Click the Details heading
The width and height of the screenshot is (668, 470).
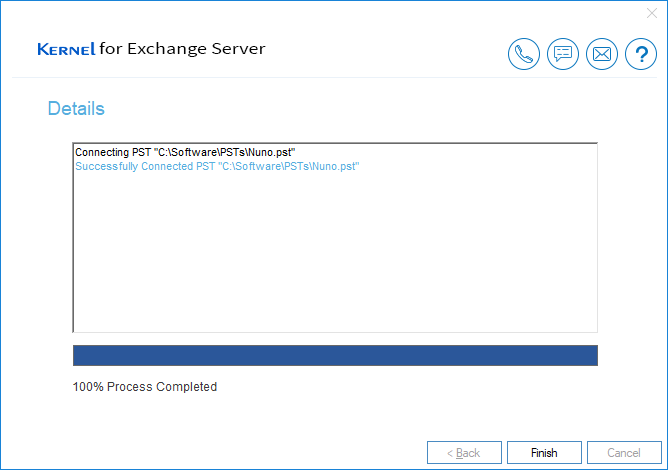coord(76,109)
